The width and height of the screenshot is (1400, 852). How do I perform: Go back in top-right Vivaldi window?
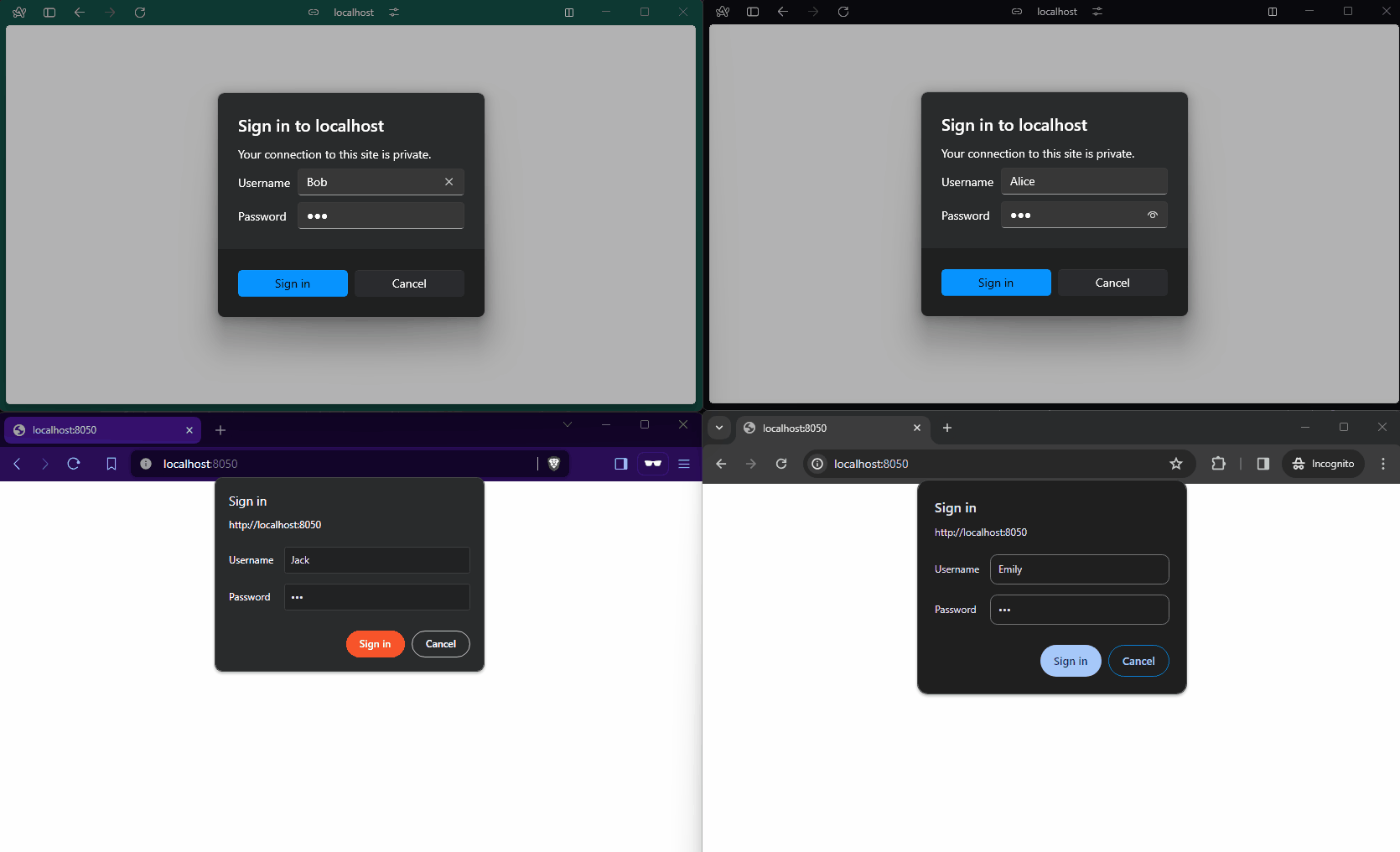point(783,12)
